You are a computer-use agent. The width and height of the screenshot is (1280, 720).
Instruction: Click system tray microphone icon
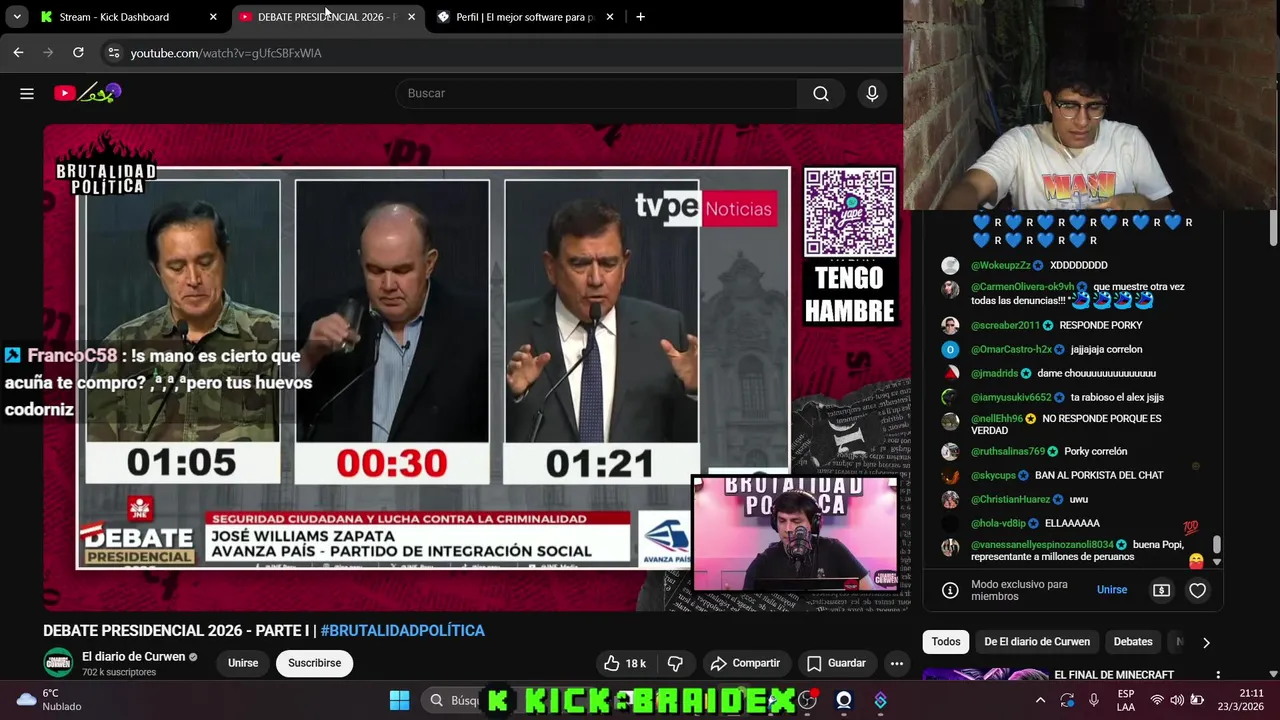click(x=1094, y=700)
